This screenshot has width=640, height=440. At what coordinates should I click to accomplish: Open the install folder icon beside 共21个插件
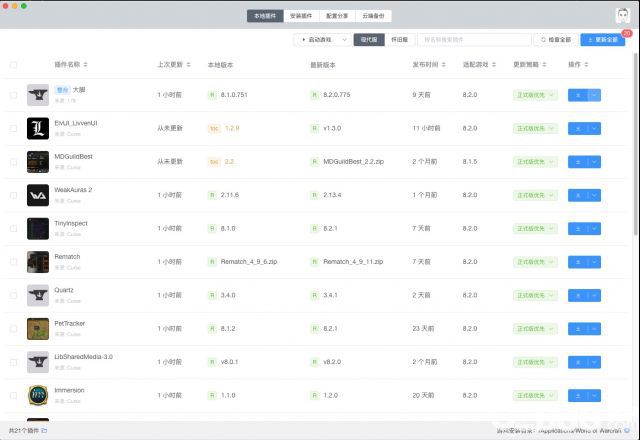(x=44, y=430)
